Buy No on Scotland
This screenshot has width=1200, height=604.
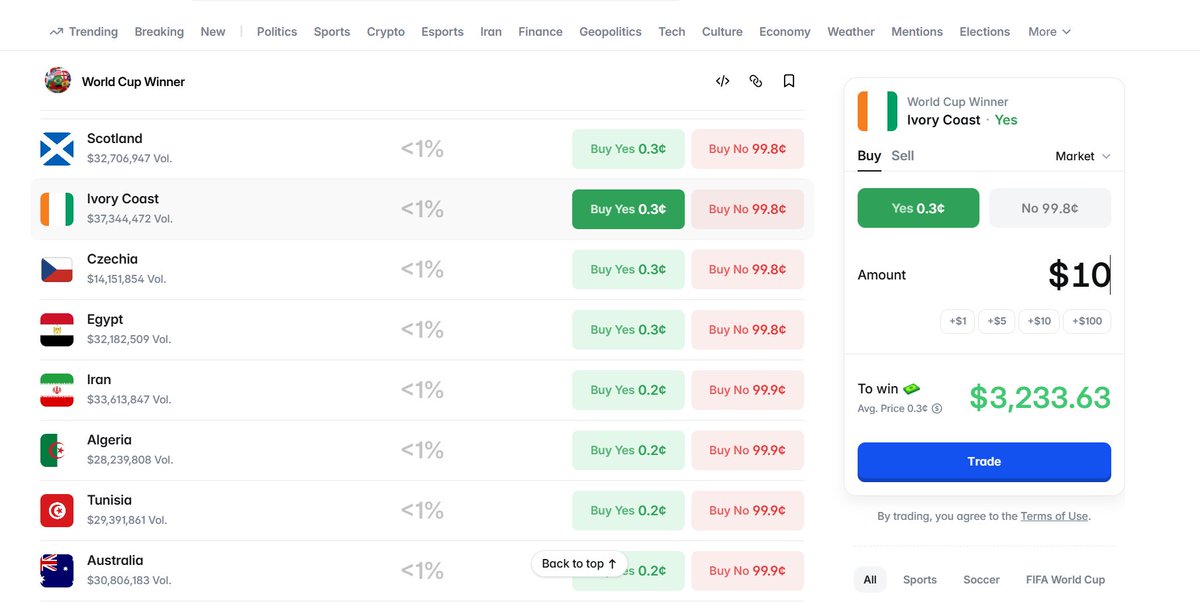747,149
